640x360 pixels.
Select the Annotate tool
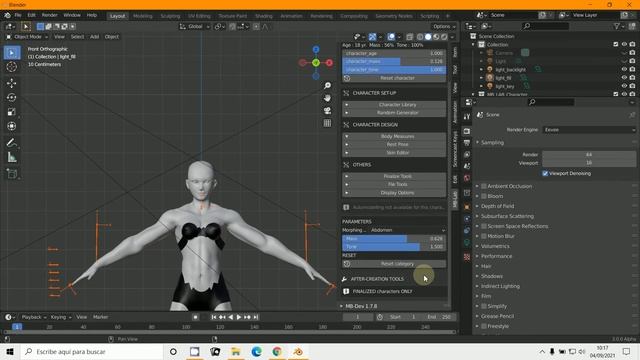click(x=11, y=143)
